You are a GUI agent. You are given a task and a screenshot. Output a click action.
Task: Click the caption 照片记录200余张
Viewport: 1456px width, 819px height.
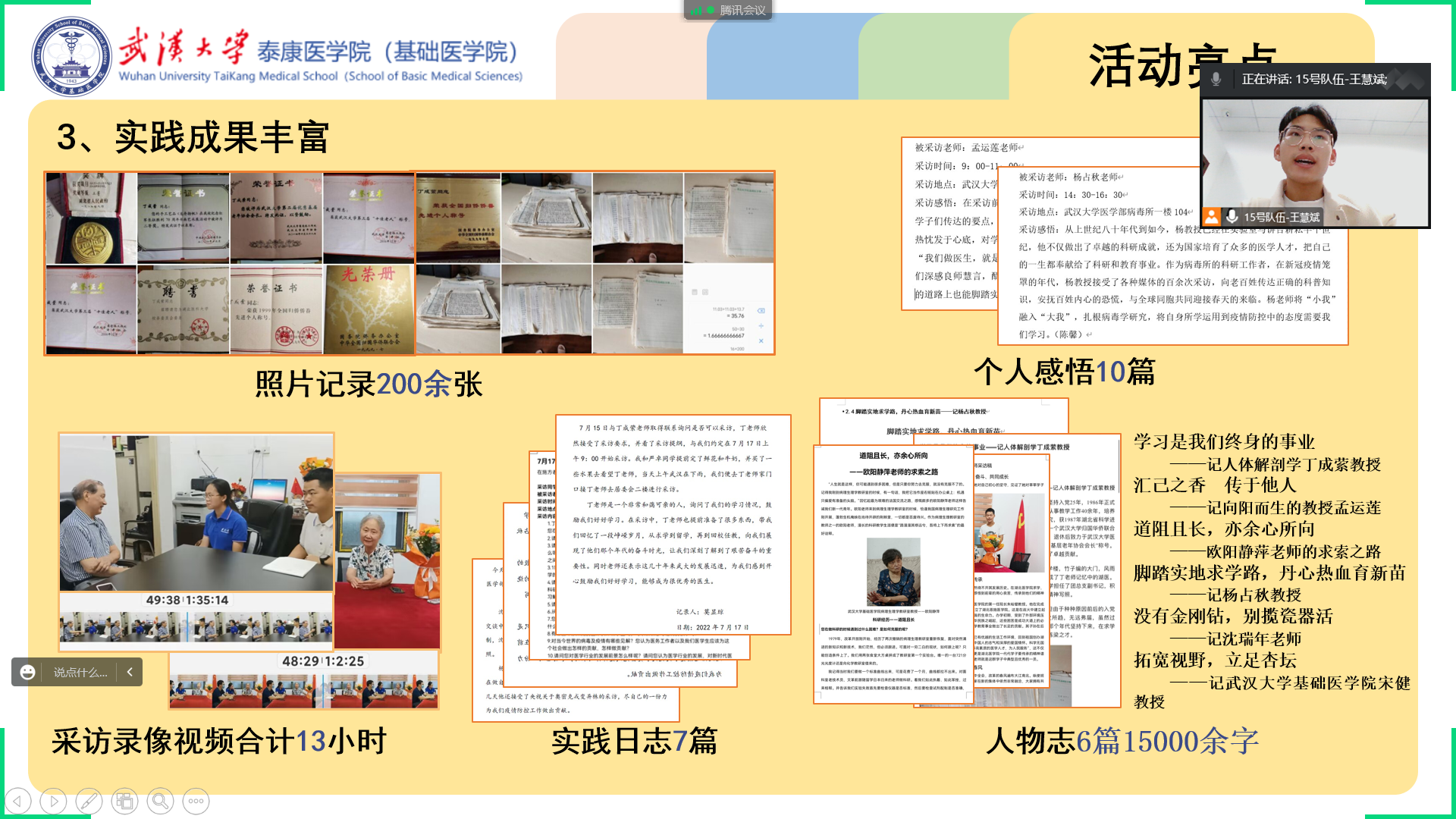(369, 384)
